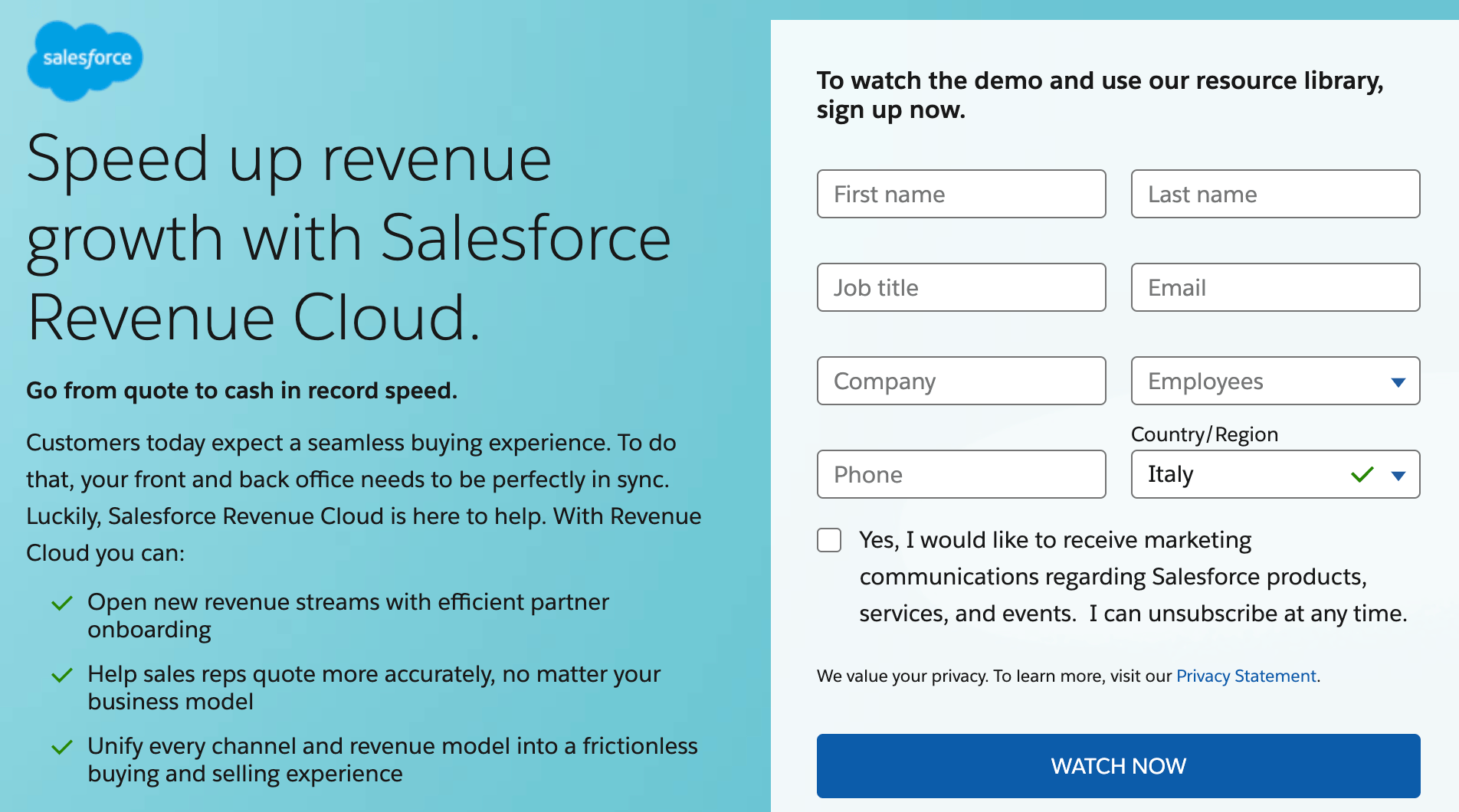Viewport: 1459px width, 812px height.
Task: Activate the Company text field
Action: (961, 381)
